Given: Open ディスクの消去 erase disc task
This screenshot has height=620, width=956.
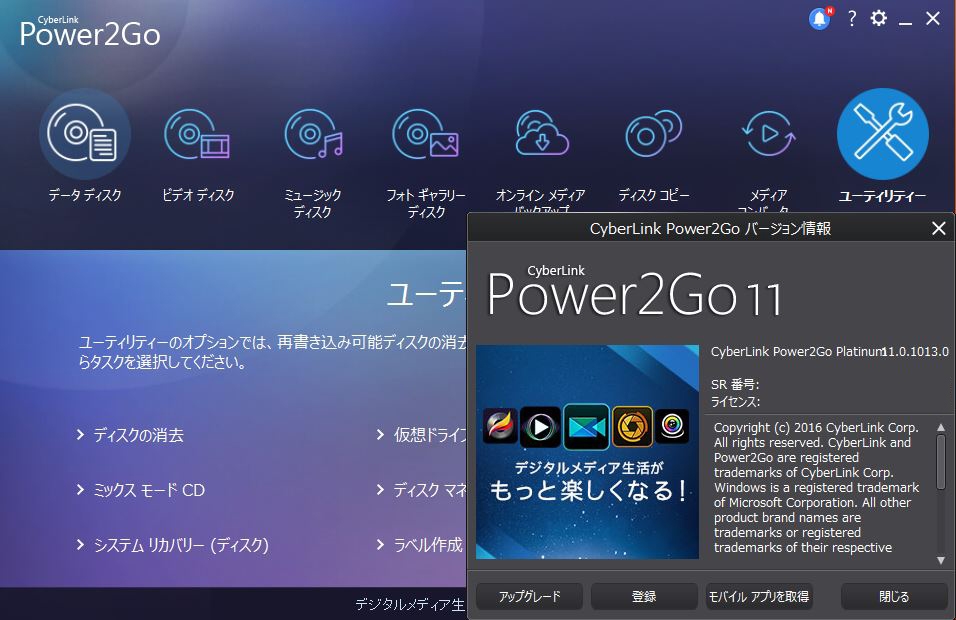Looking at the screenshot, I should [x=138, y=435].
